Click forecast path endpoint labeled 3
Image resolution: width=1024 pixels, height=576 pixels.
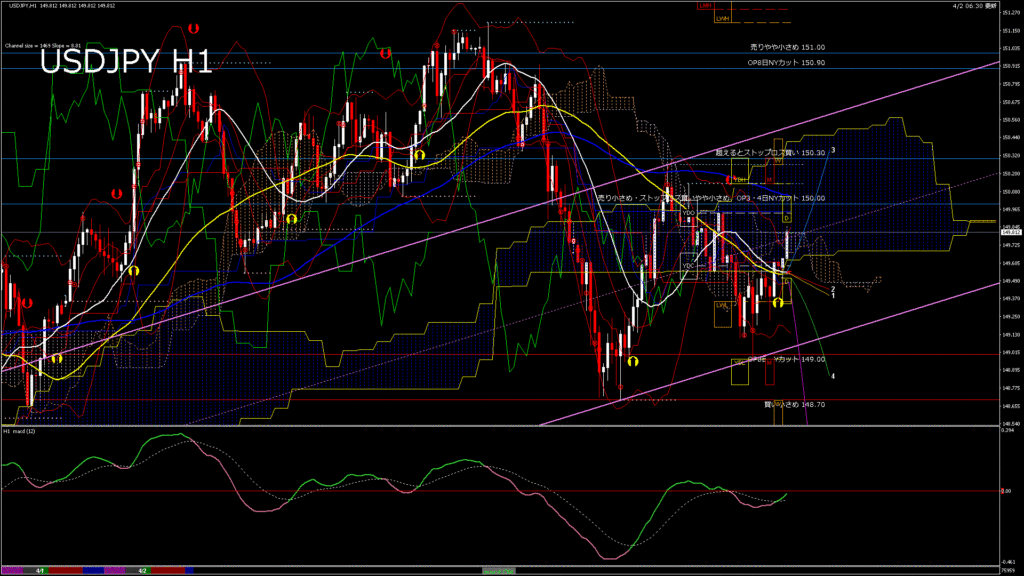coord(833,150)
